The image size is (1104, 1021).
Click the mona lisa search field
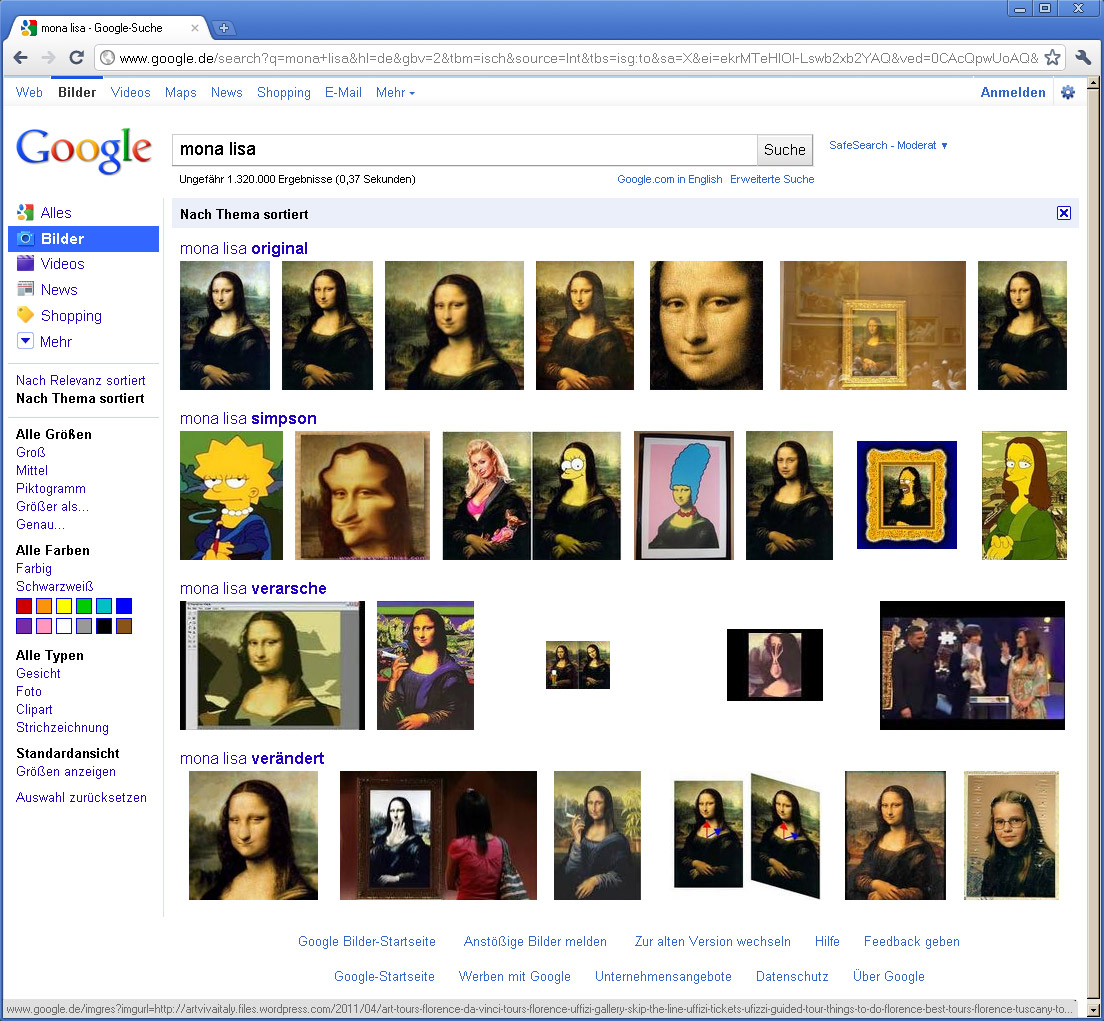click(465, 150)
